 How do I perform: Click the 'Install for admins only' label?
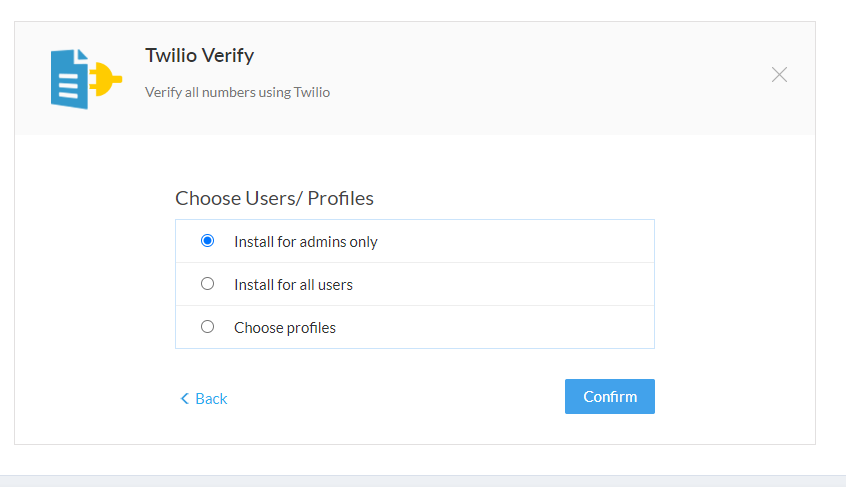(x=306, y=242)
